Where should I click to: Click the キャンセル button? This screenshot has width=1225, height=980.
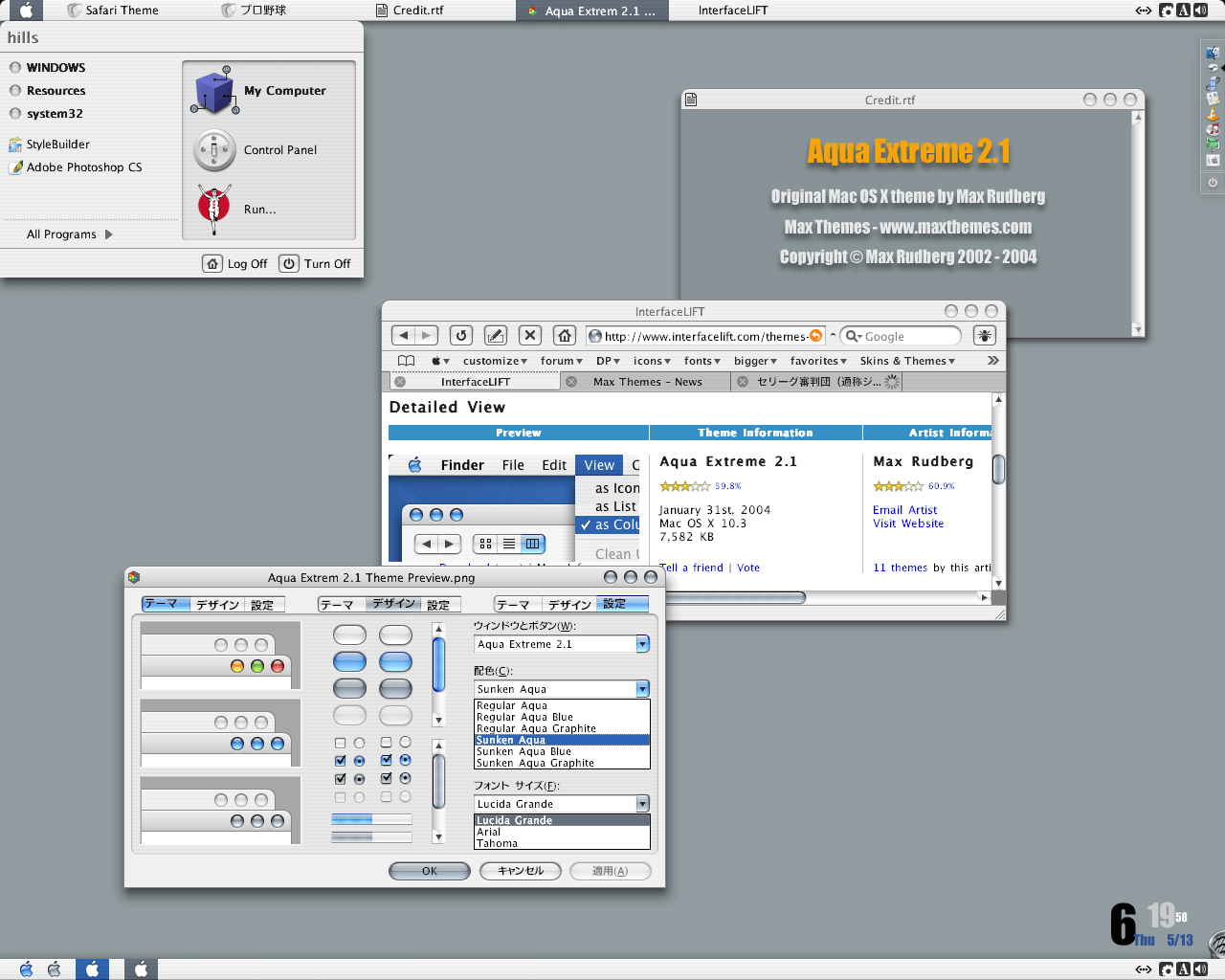521,871
